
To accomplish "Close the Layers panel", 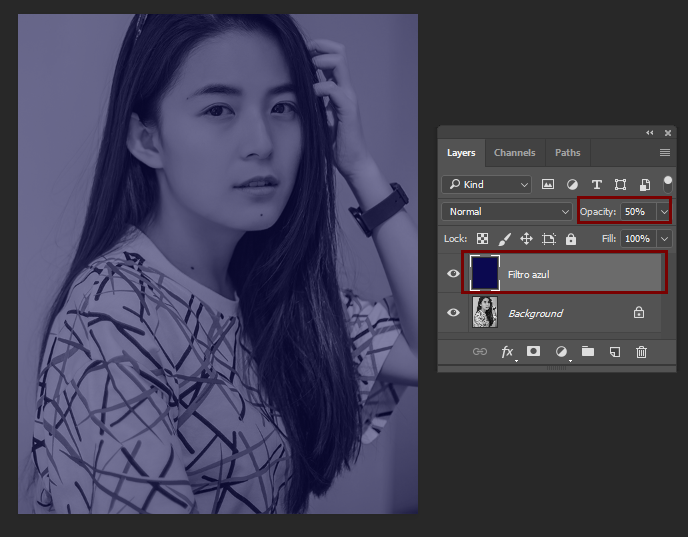I will point(667,132).
